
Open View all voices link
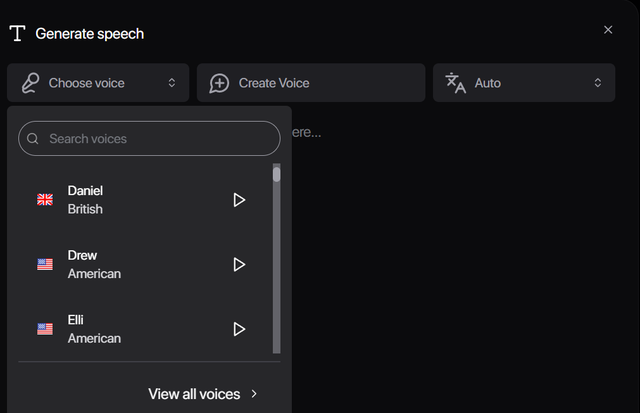[194, 394]
